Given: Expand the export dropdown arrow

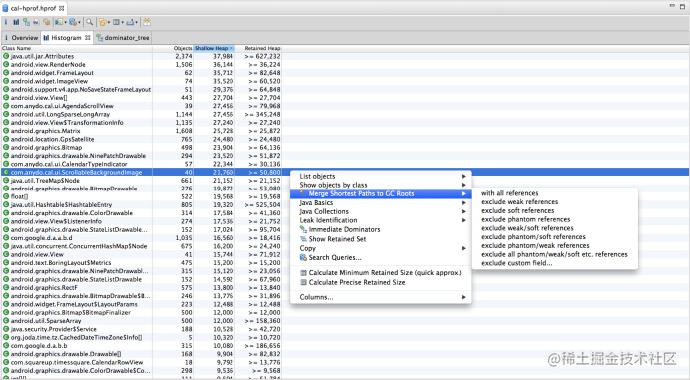Looking at the screenshot, I should [136, 22].
